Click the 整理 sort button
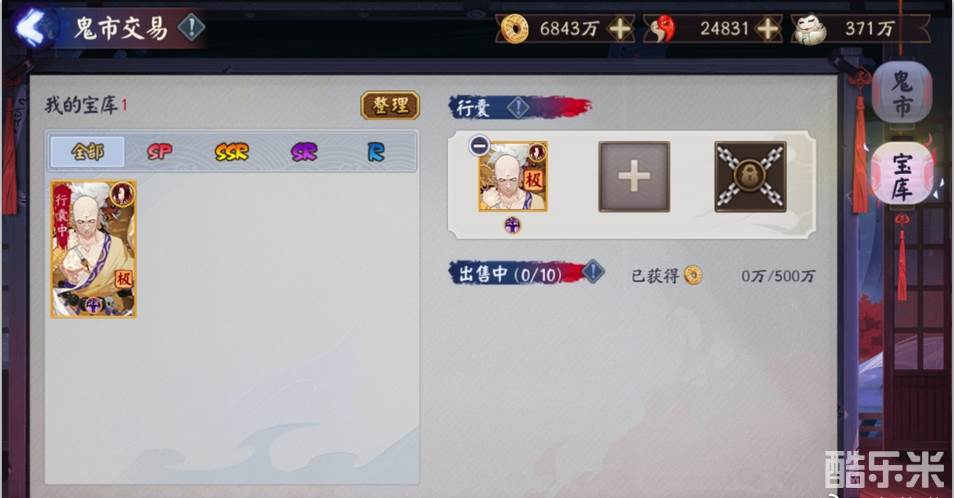This screenshot has height=498, width=954. tap(390, 105)
